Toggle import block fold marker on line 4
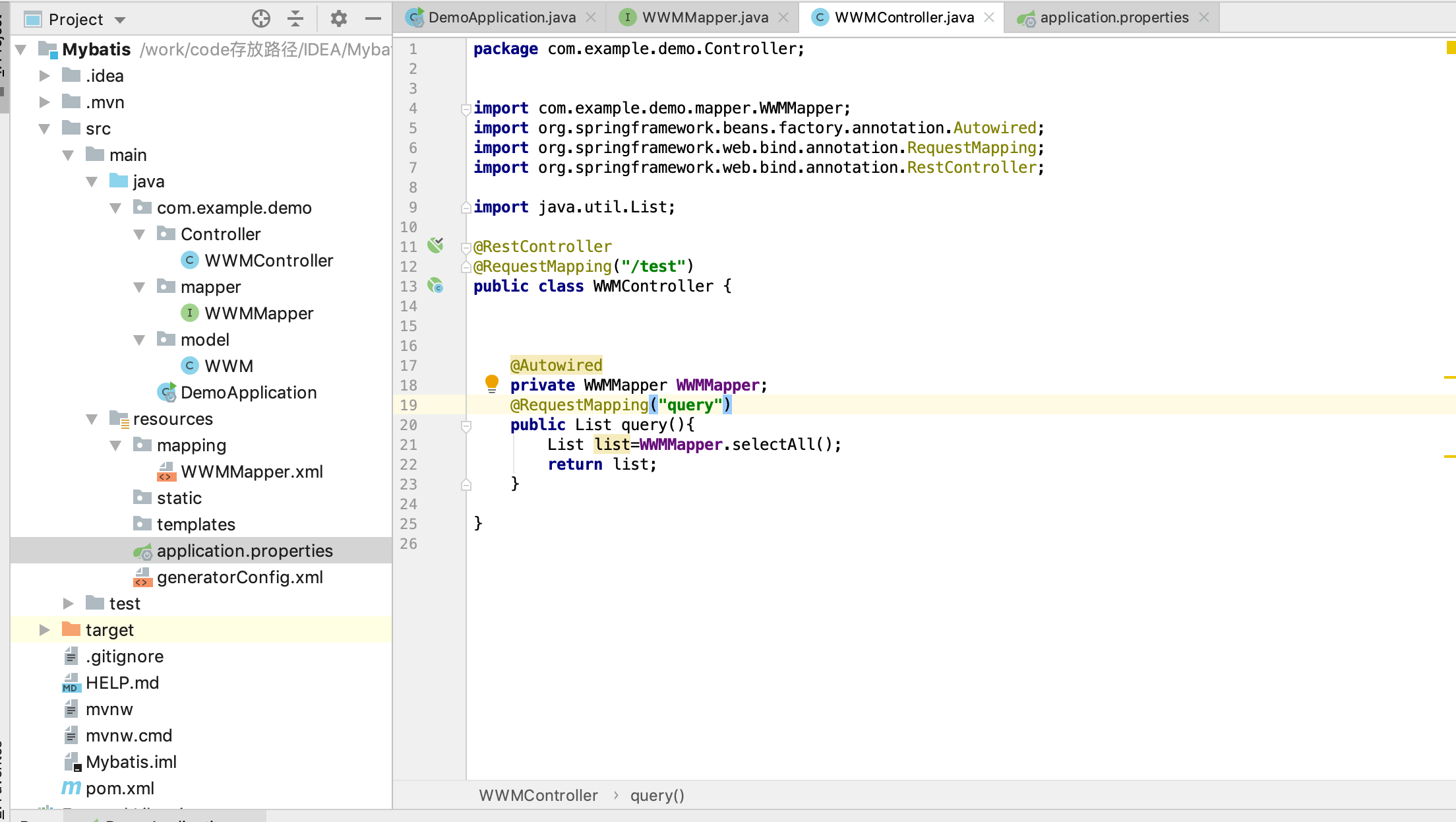 click(466, 109)
